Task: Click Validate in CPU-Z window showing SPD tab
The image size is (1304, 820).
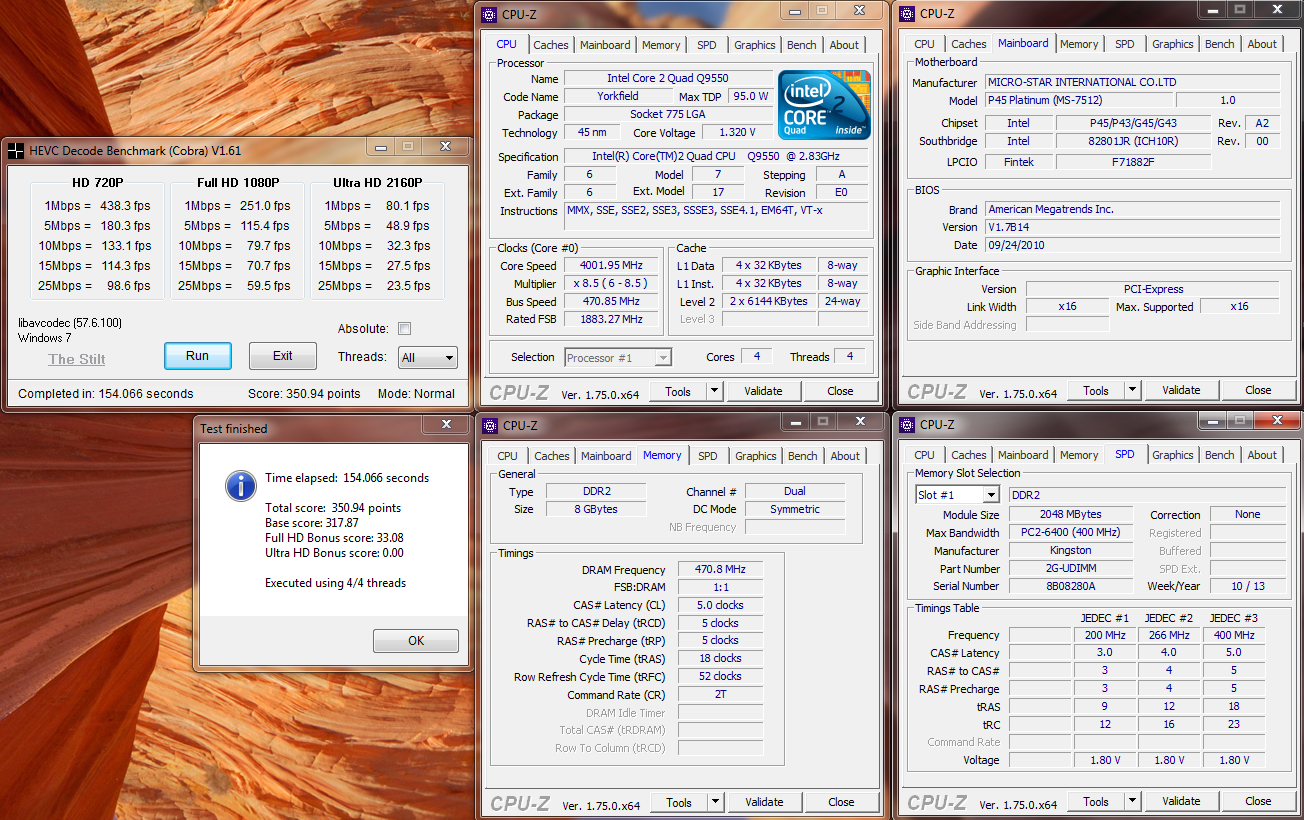Action: tap(1181, 801)
